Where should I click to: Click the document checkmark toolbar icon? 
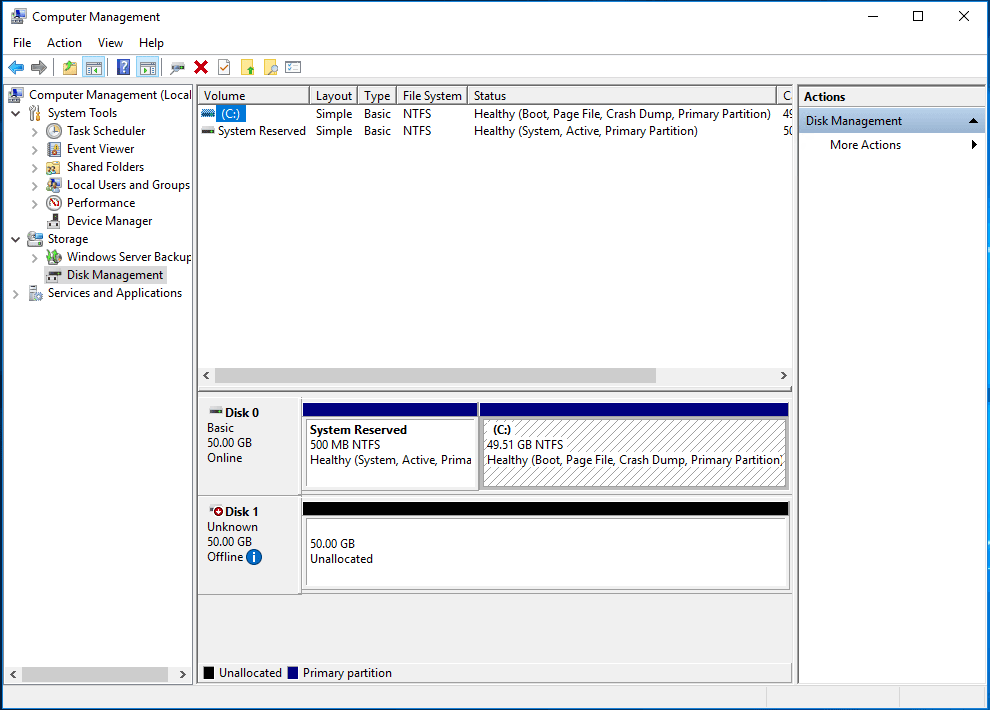point(224,68)
